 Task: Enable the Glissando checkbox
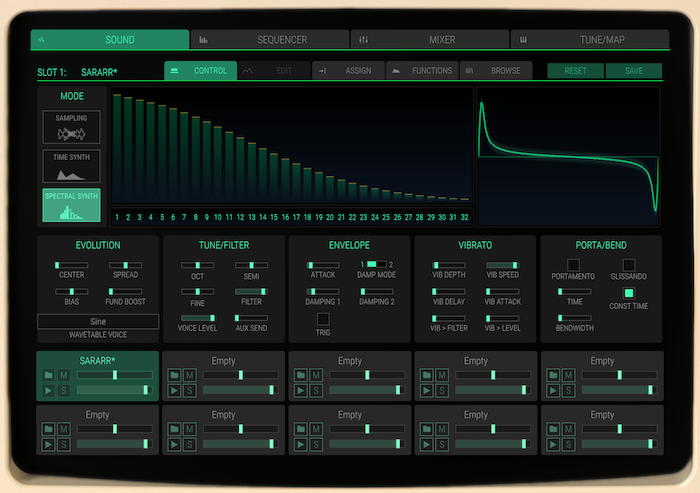pyautogui.click(x=629, y=264)
